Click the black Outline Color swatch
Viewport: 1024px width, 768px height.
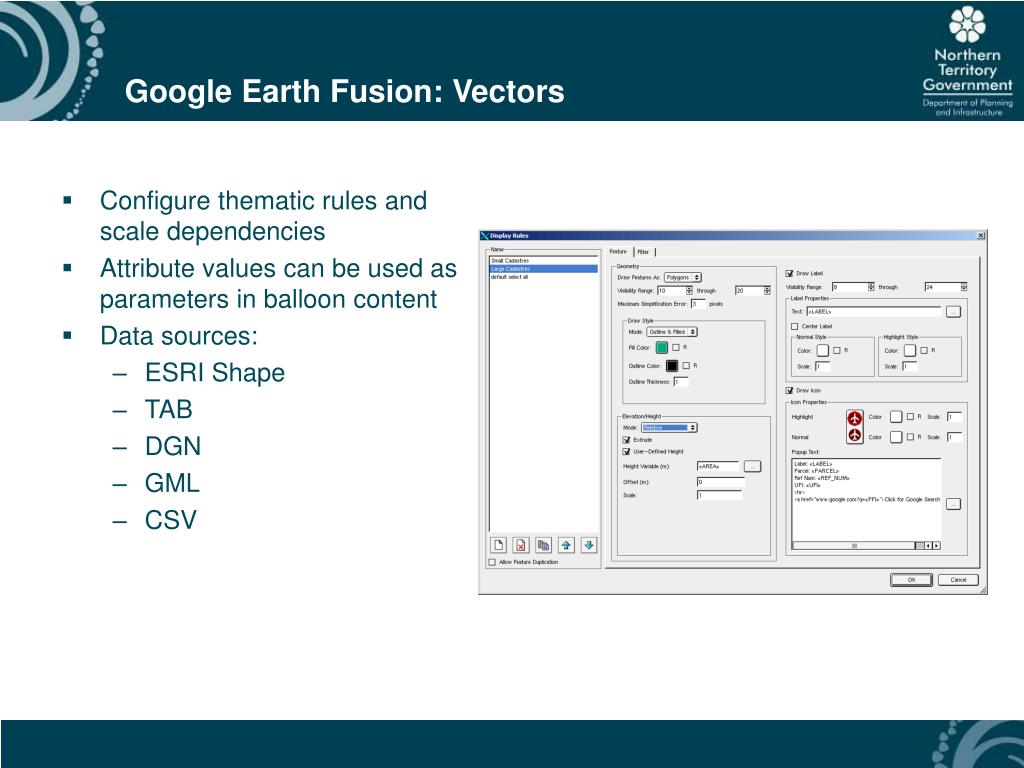(x=672, y=366)
